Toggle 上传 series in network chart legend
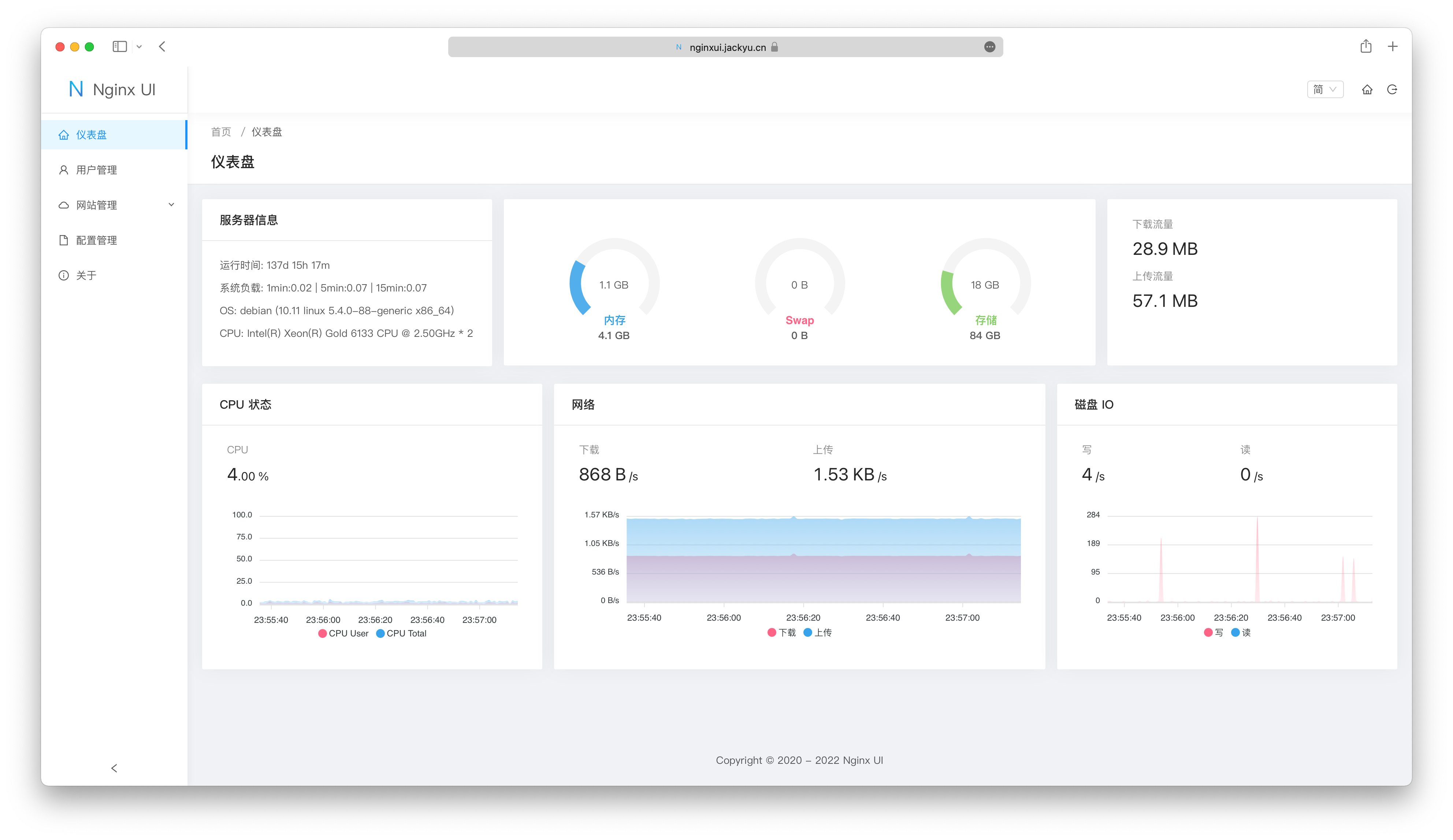Viewport: 1453px width, 840px height. pyautogui.click(x=817, y=632)
